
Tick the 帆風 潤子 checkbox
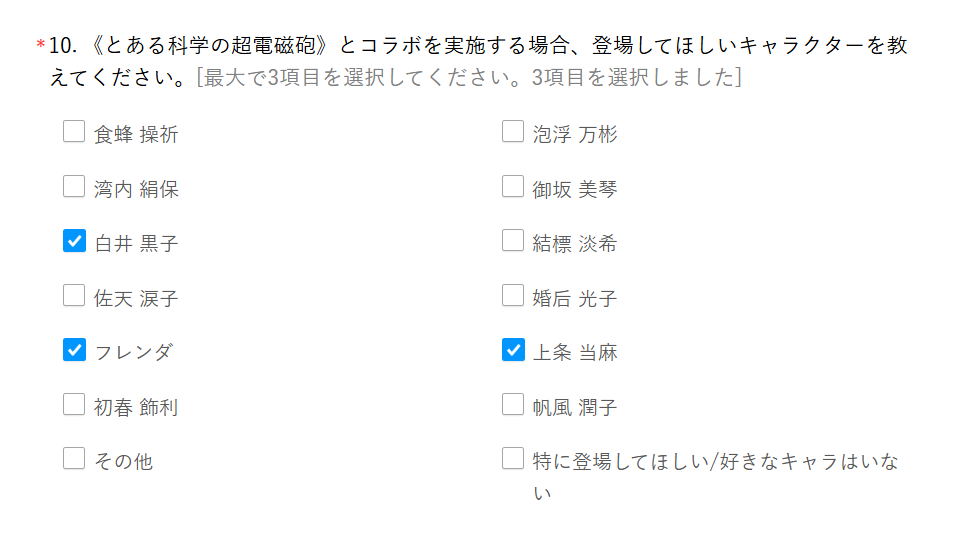(x=513, y=405)
